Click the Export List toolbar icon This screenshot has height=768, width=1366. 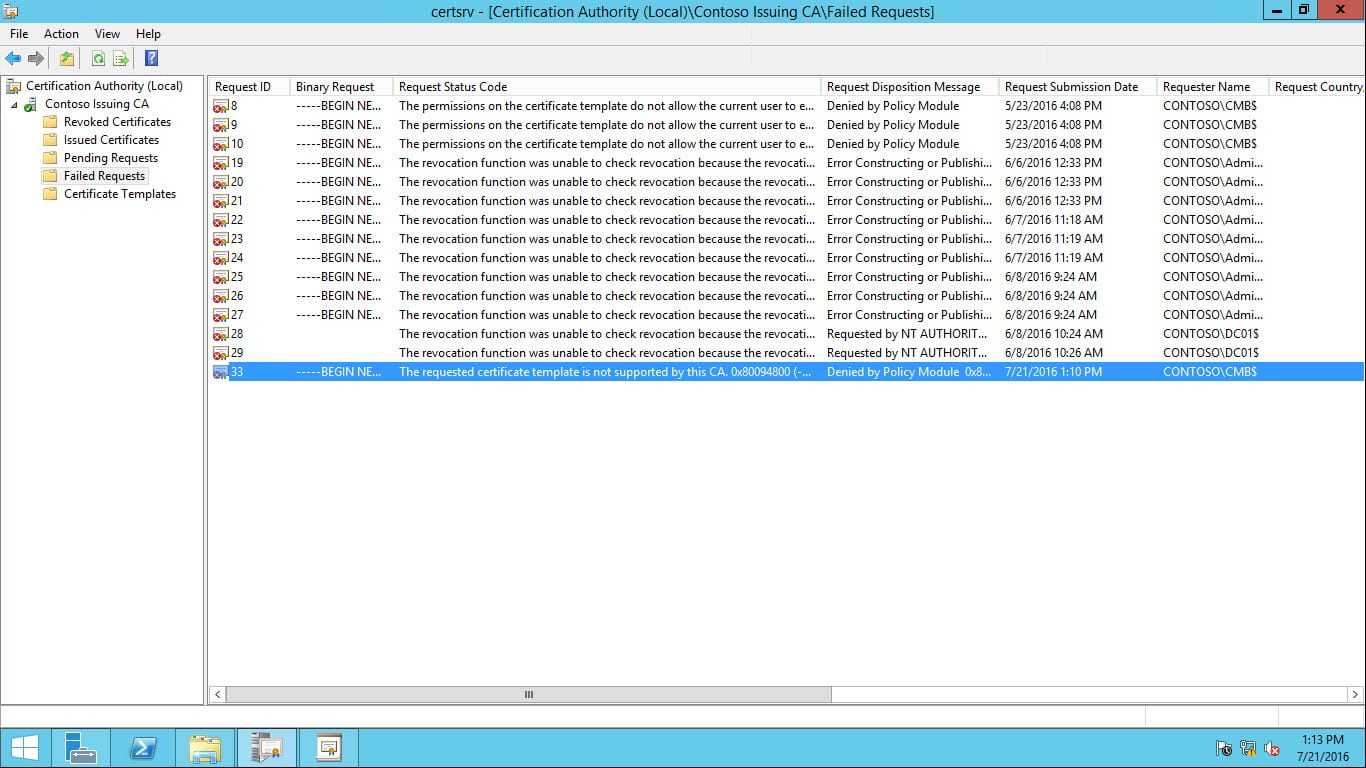121,59
